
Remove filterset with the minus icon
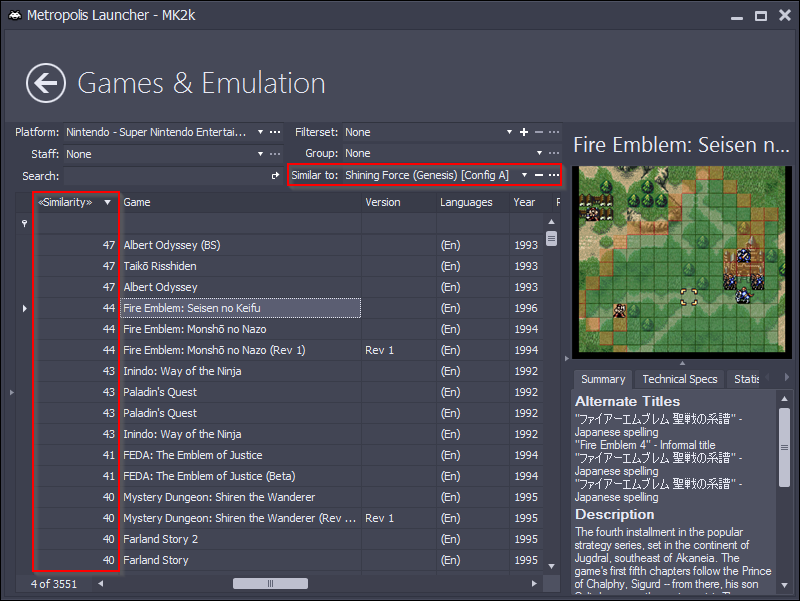(539, 132)
